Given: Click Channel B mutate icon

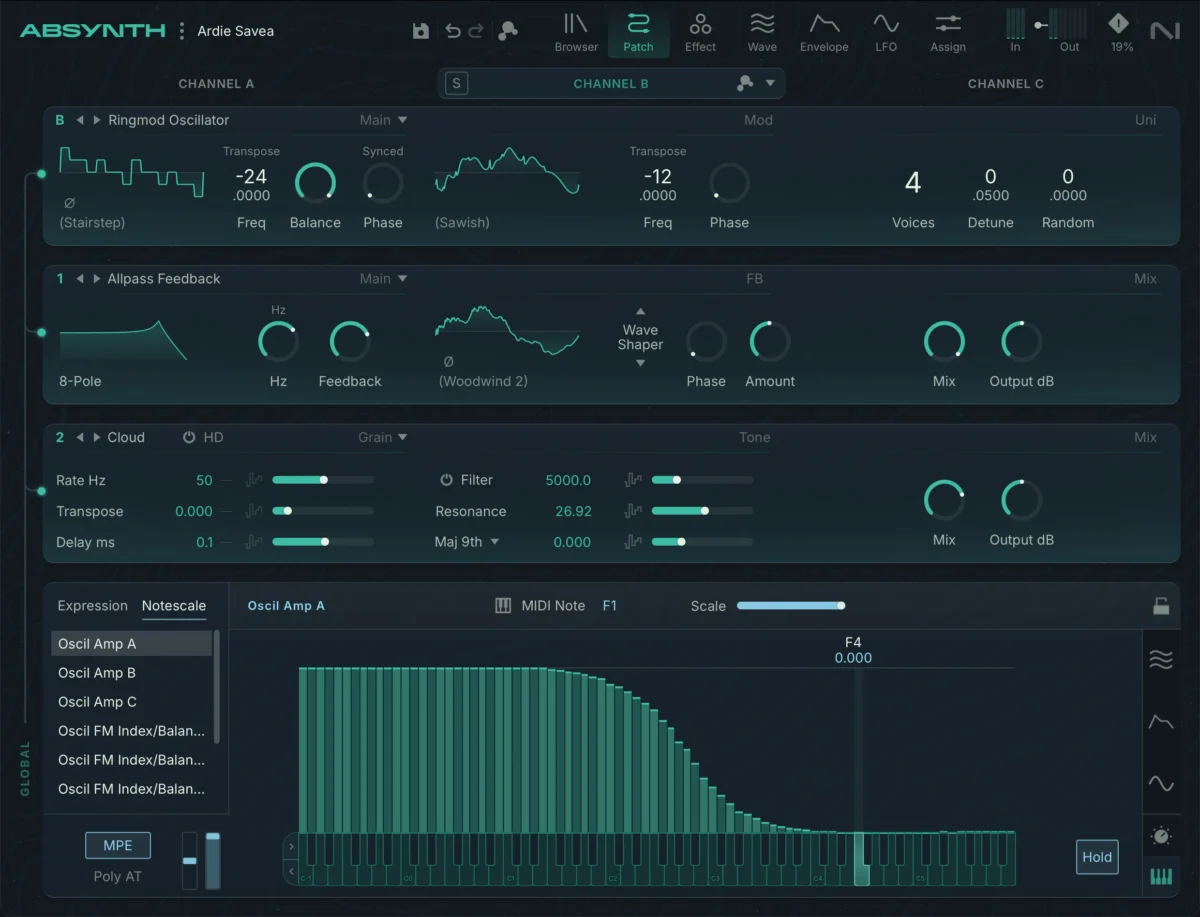Looking at the screenshot, I should [x=745, y=84].
